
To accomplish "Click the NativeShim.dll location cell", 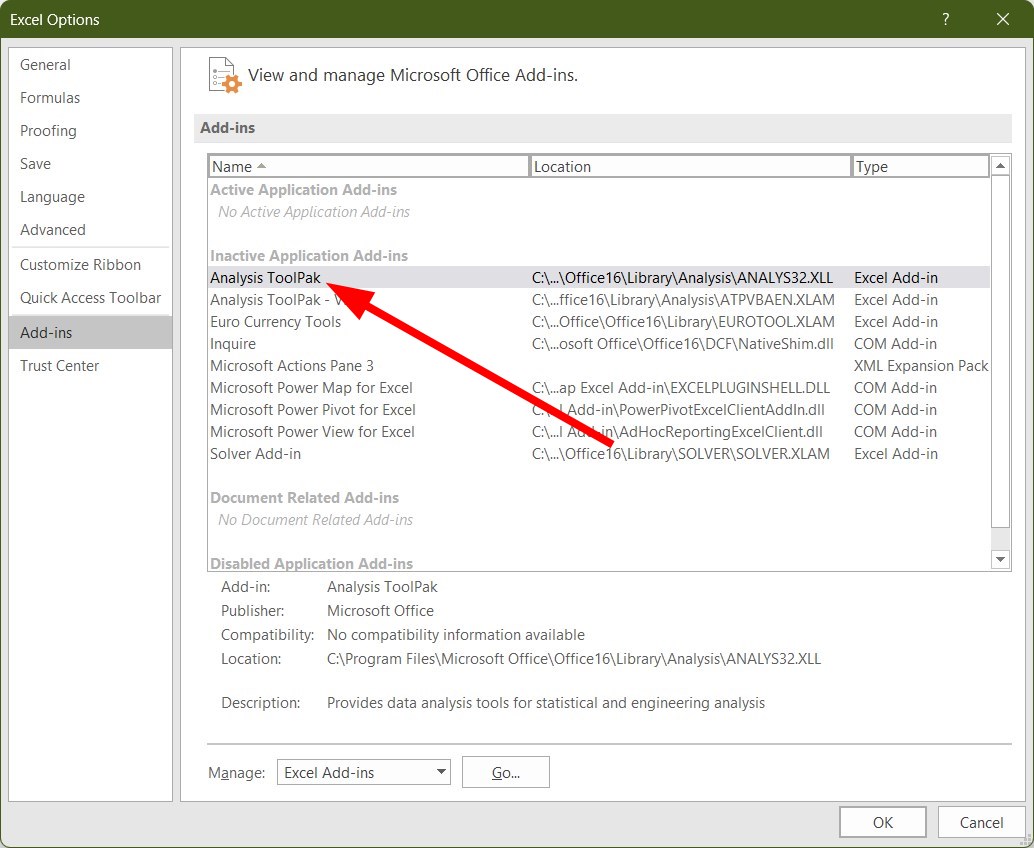I will coord(683,344).
